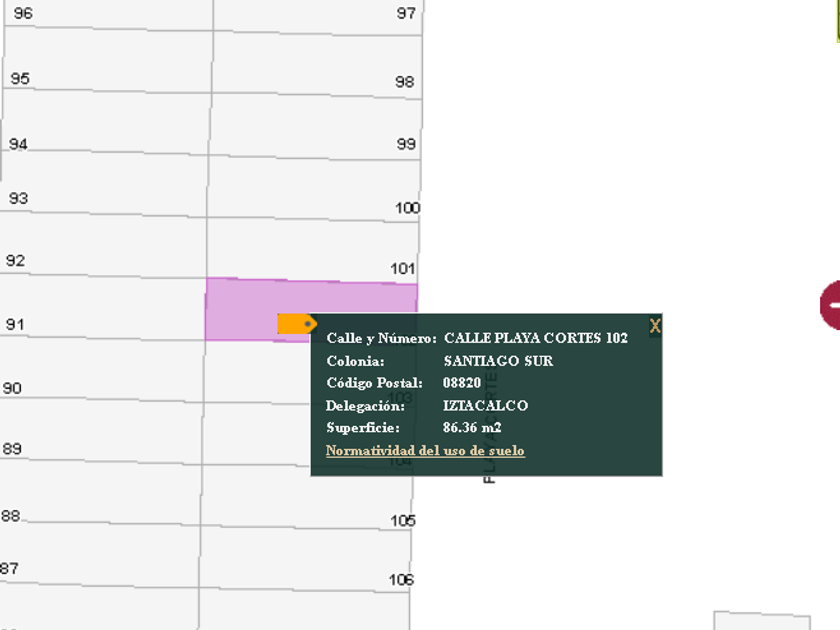Viewport: 840px width, 630px height.
Task: Click the colonia value SANTIAGO SUR
Action: coord(498,361)
